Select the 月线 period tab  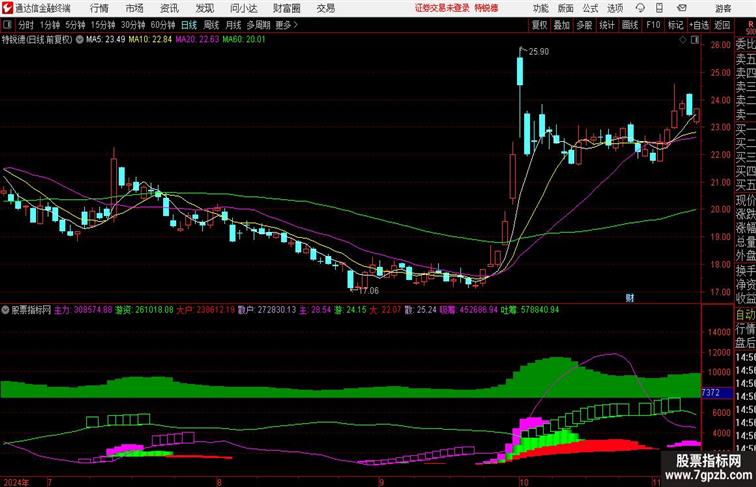pyautogui.click(x=233, y=25)
